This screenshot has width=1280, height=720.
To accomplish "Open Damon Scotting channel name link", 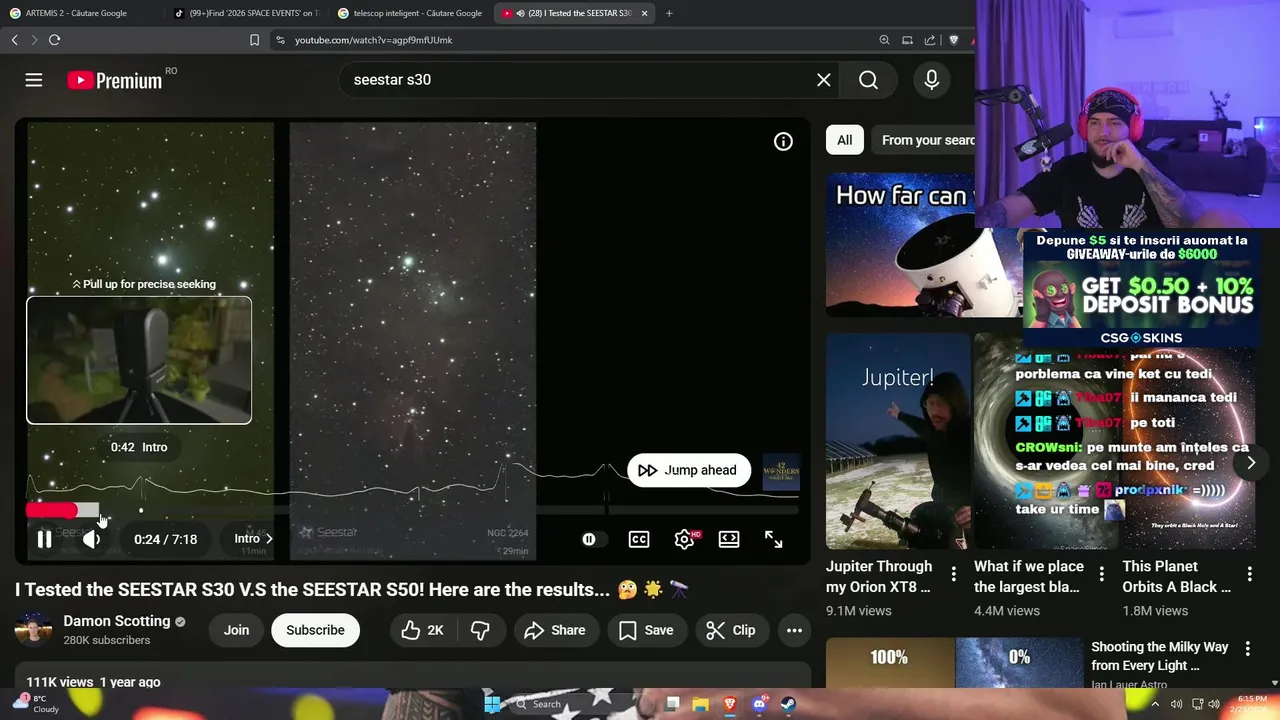I will tap(117, 621).
